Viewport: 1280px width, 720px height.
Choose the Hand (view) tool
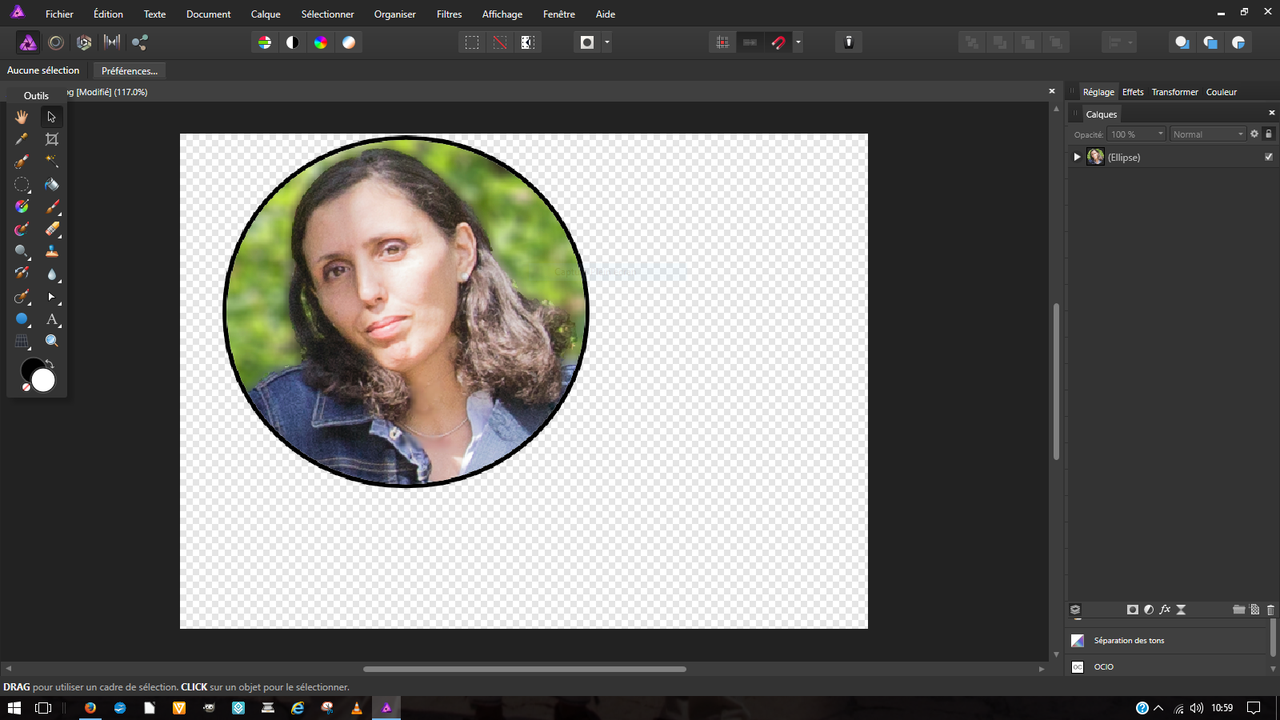(x=21, y=117)
